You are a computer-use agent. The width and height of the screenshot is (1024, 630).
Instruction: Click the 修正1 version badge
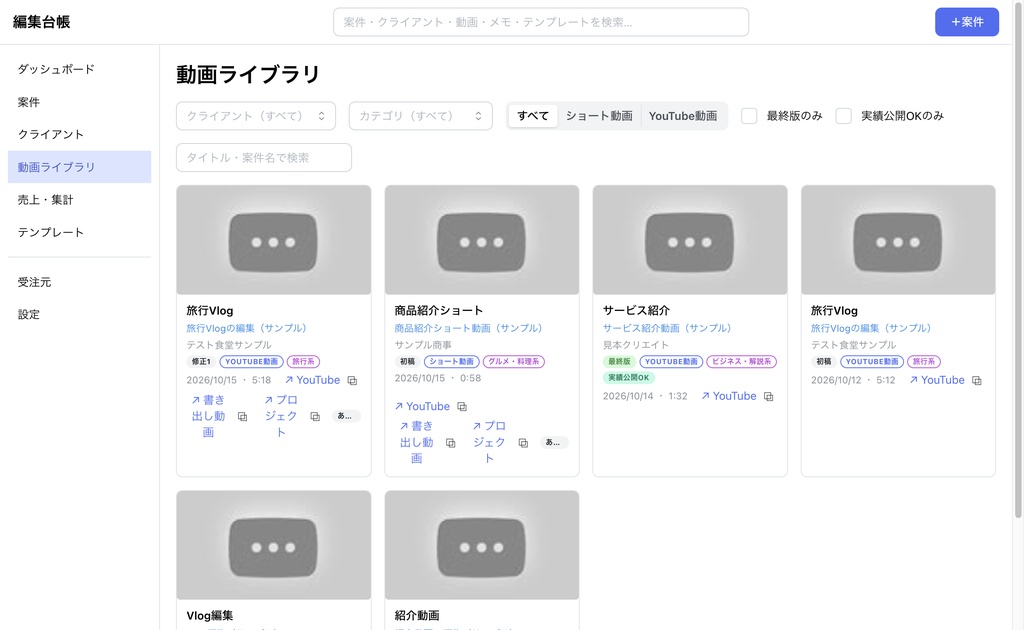tap(201, 362)
